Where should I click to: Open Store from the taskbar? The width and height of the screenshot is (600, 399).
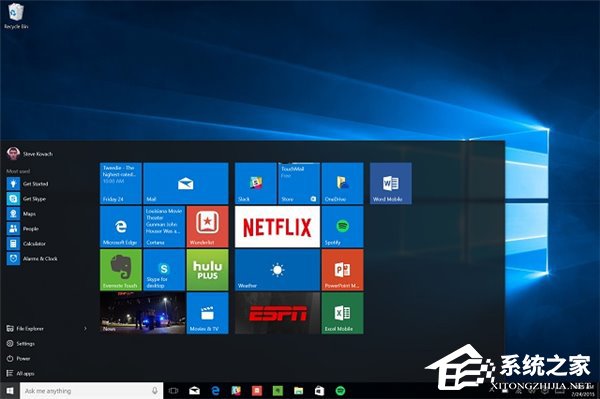pos(319,391)
